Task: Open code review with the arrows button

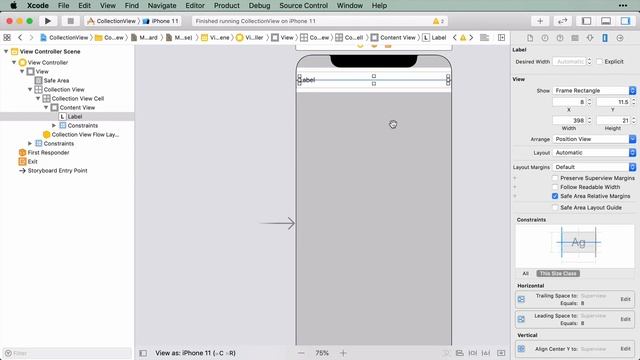Action: 562,21
